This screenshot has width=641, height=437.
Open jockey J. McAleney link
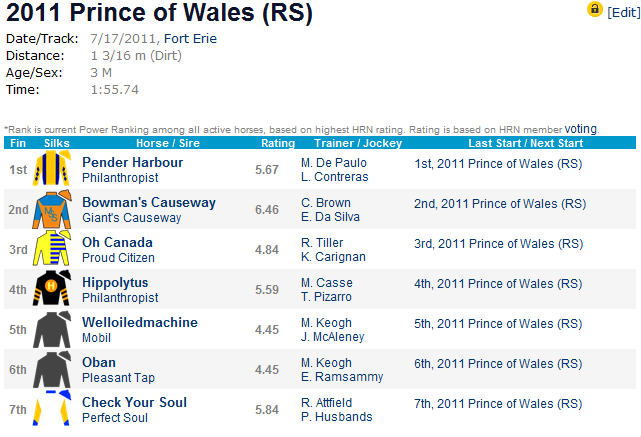332,337
